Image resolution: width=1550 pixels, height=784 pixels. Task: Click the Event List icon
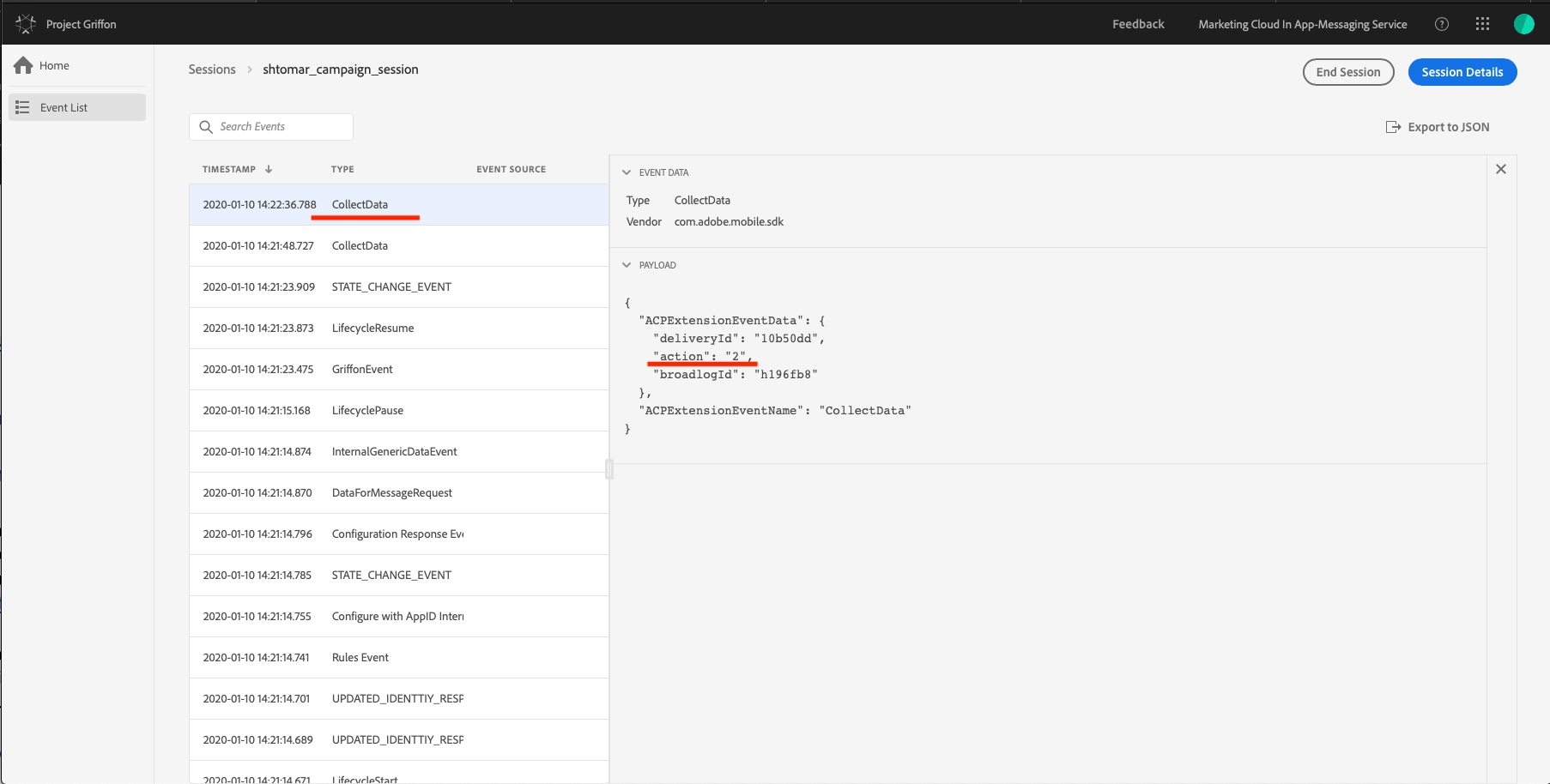click(22, 107)
